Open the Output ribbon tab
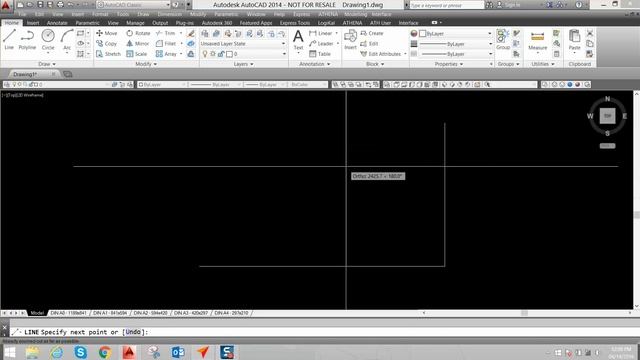This screenshot has height=360, width=640. click(x=160, y=23)
